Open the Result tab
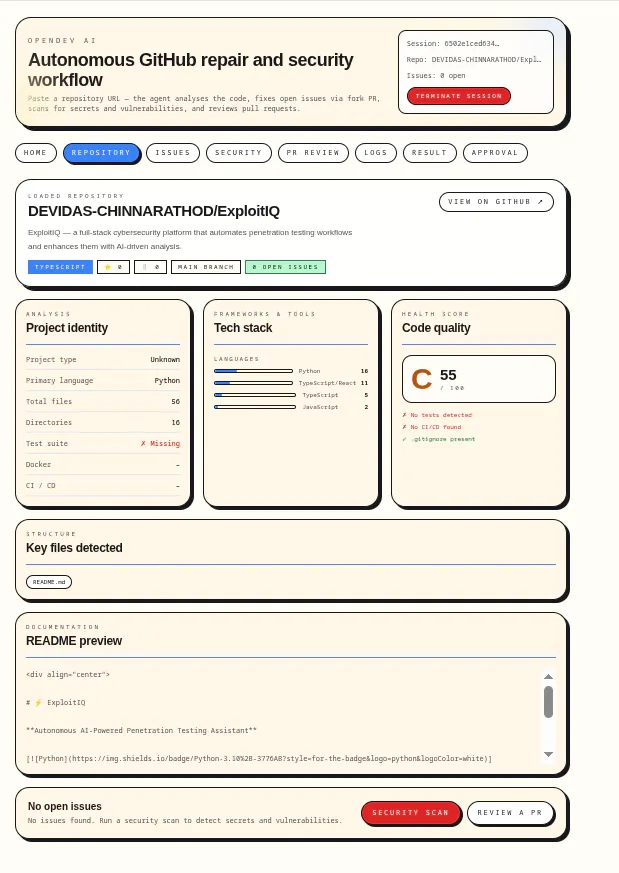 pyautogui.click(x=429, y=153)
